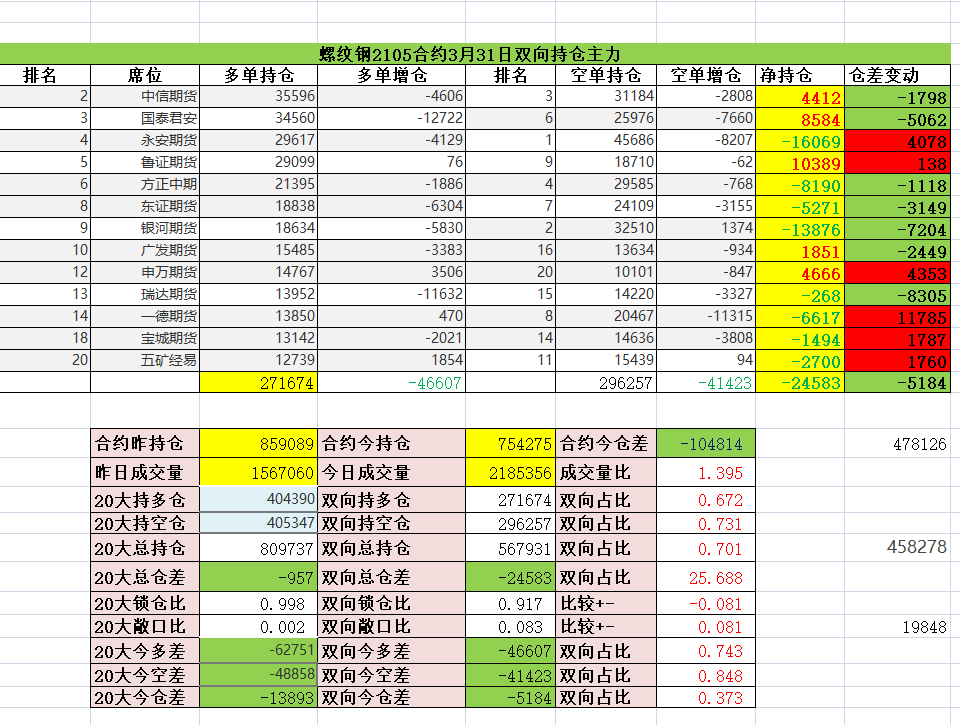
Task: Select the standalone value 478126
Action: pyautogui.click(x=919, y=446)
